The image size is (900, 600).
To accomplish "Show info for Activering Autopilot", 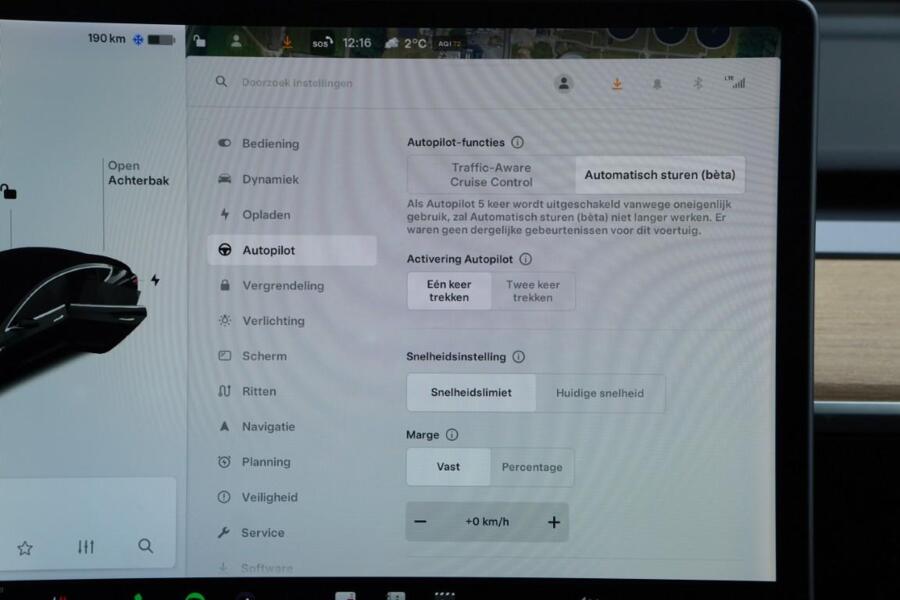I will pos(525,259).
